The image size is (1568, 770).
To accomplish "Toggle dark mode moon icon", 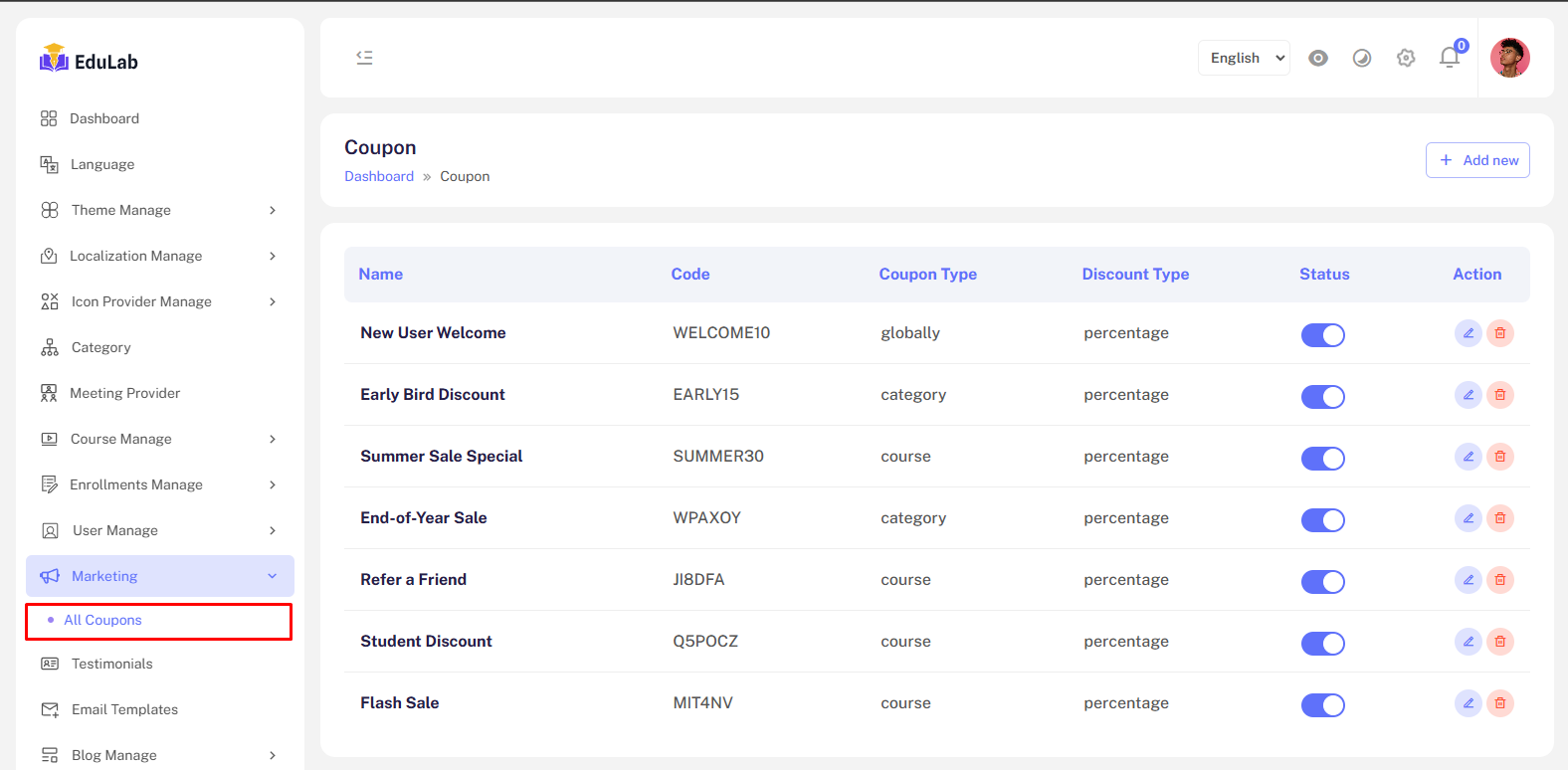I will click(1362, 58).
